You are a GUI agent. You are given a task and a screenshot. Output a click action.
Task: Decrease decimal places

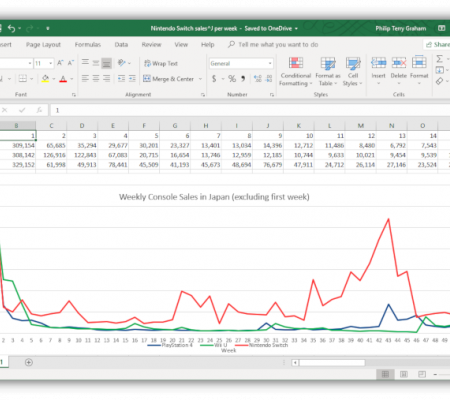tap(269, 79)
